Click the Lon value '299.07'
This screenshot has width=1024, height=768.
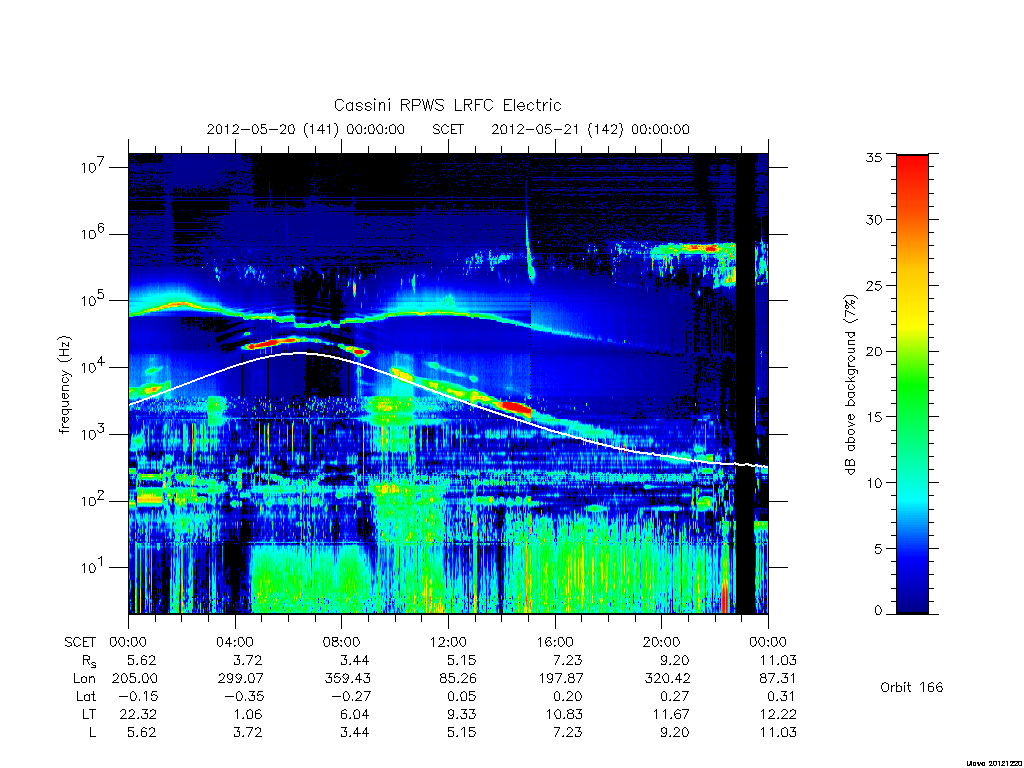pos(241,679)
